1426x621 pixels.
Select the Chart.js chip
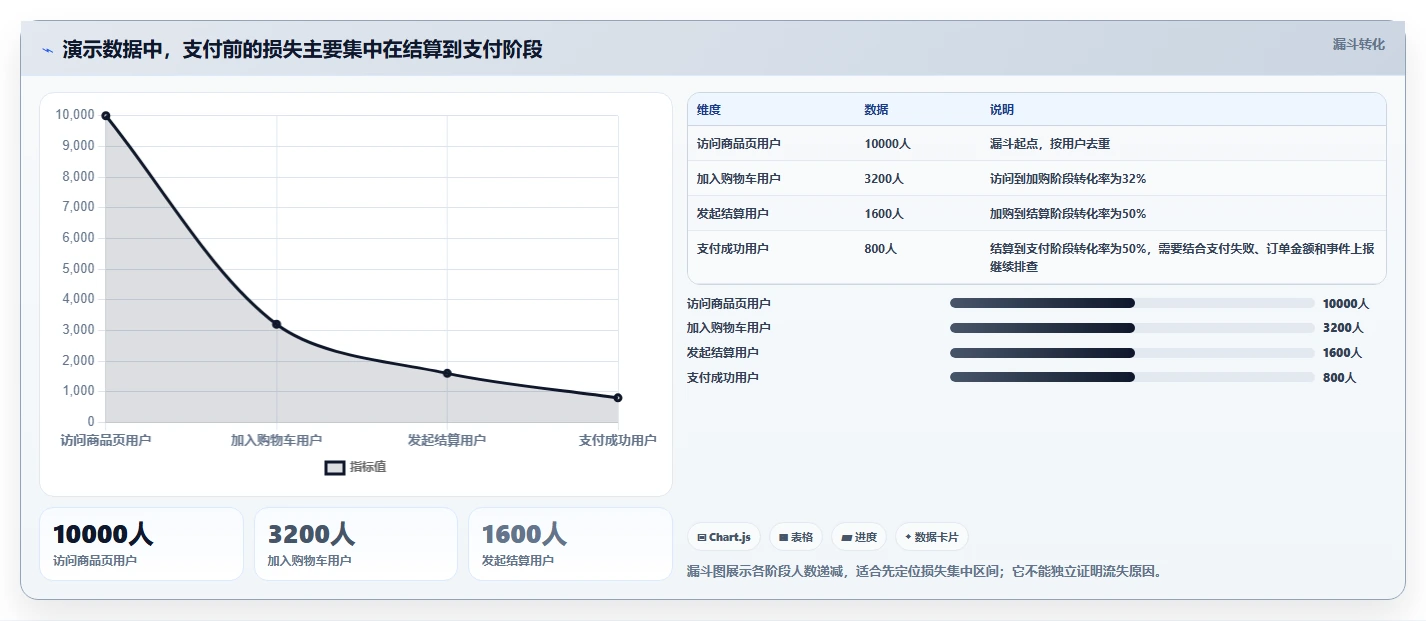(724, 537)
